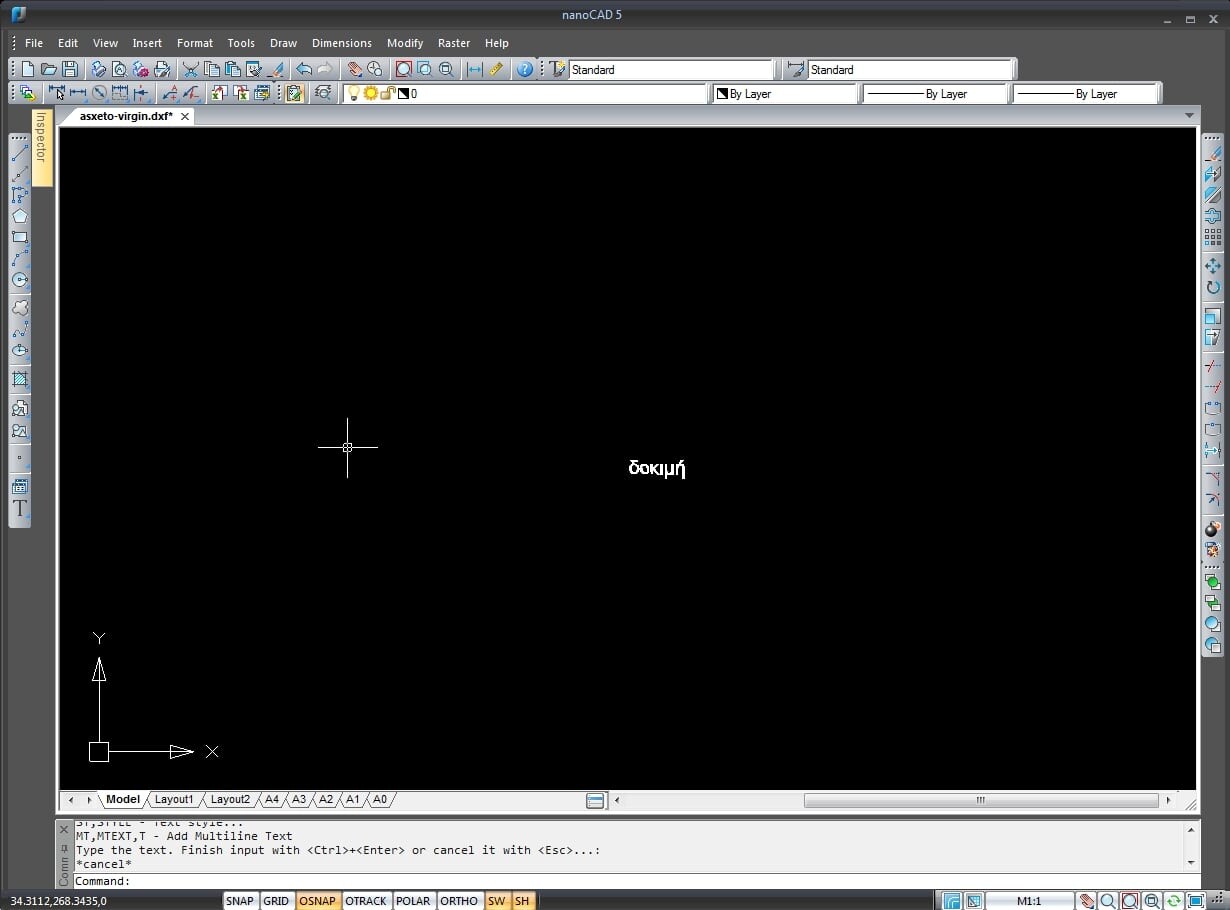Open the Inspector side panel

41,148
